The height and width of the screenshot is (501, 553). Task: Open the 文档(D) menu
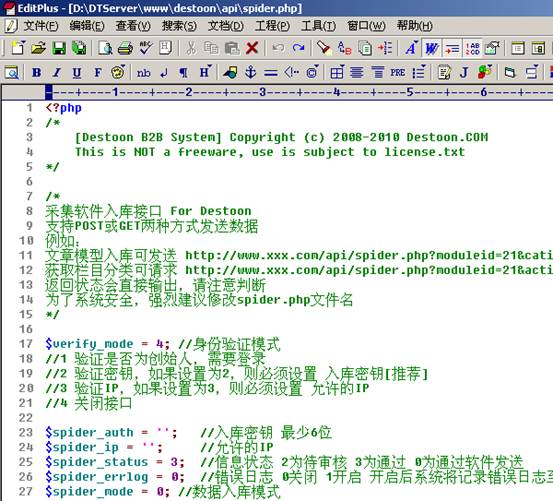pos(226,25)
